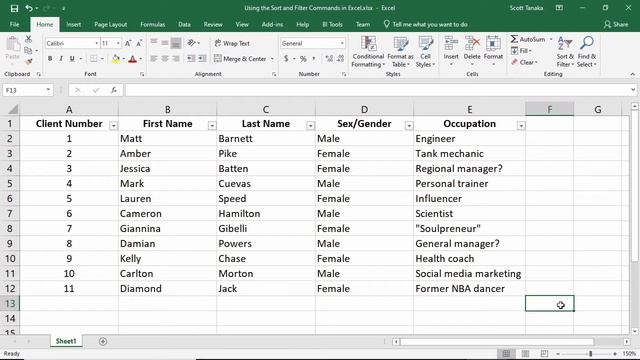640x360 pixels.
Task: Open the Last Name filter dropdown
Action: (310, 126)
